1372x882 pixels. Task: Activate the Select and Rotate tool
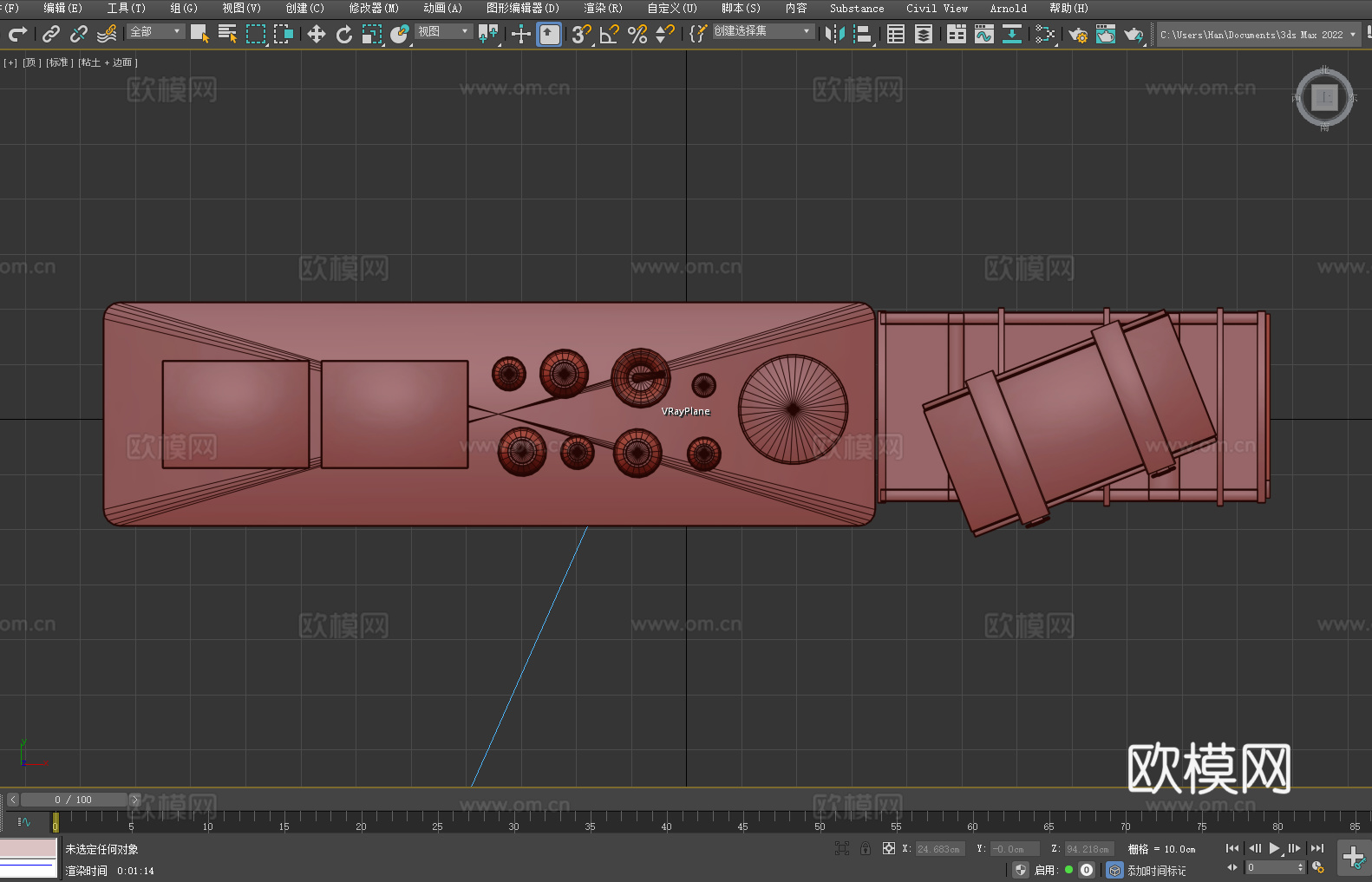(344, 34)
